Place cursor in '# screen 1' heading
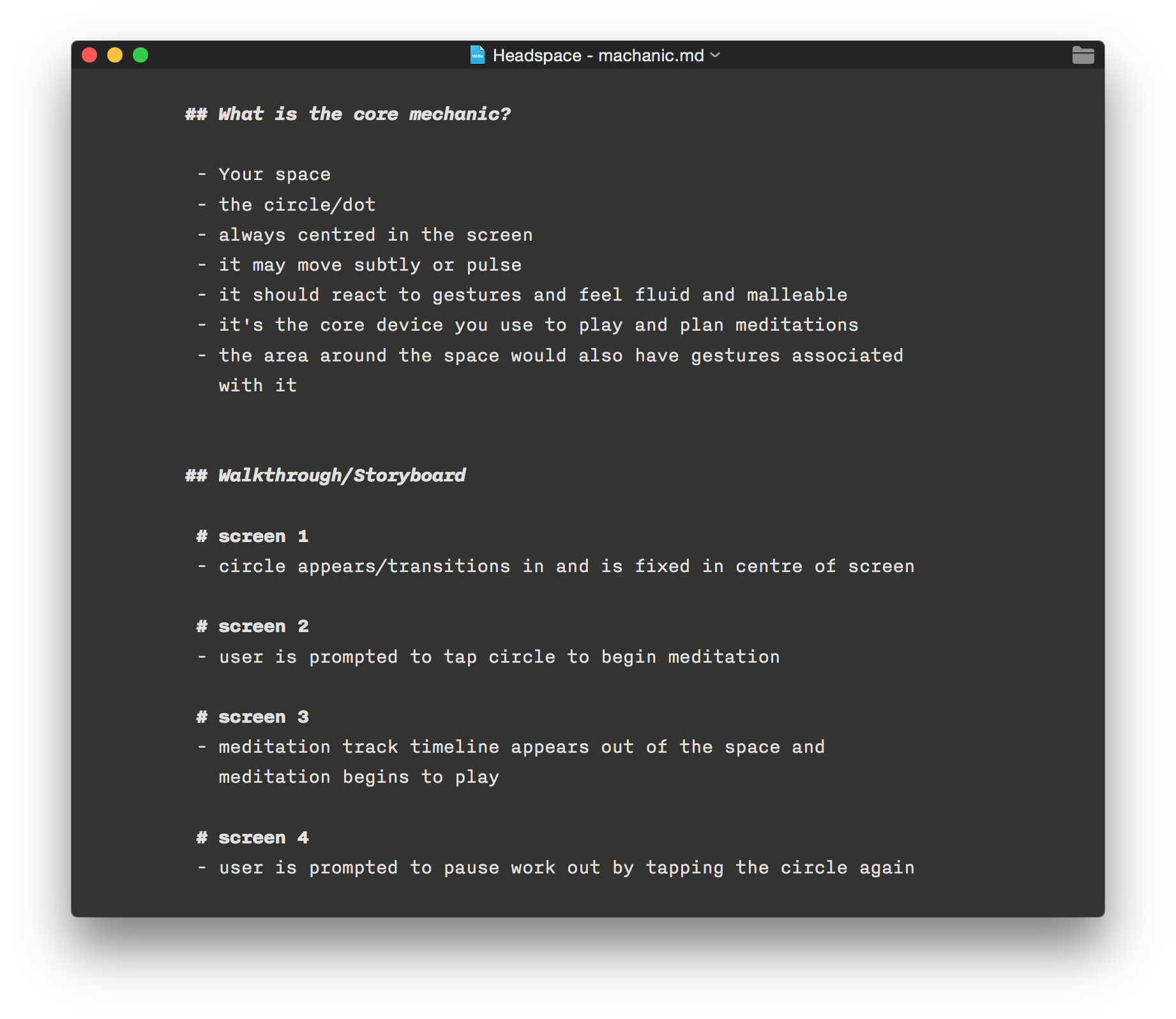The image size is (1176, 1019). [253, 536]
